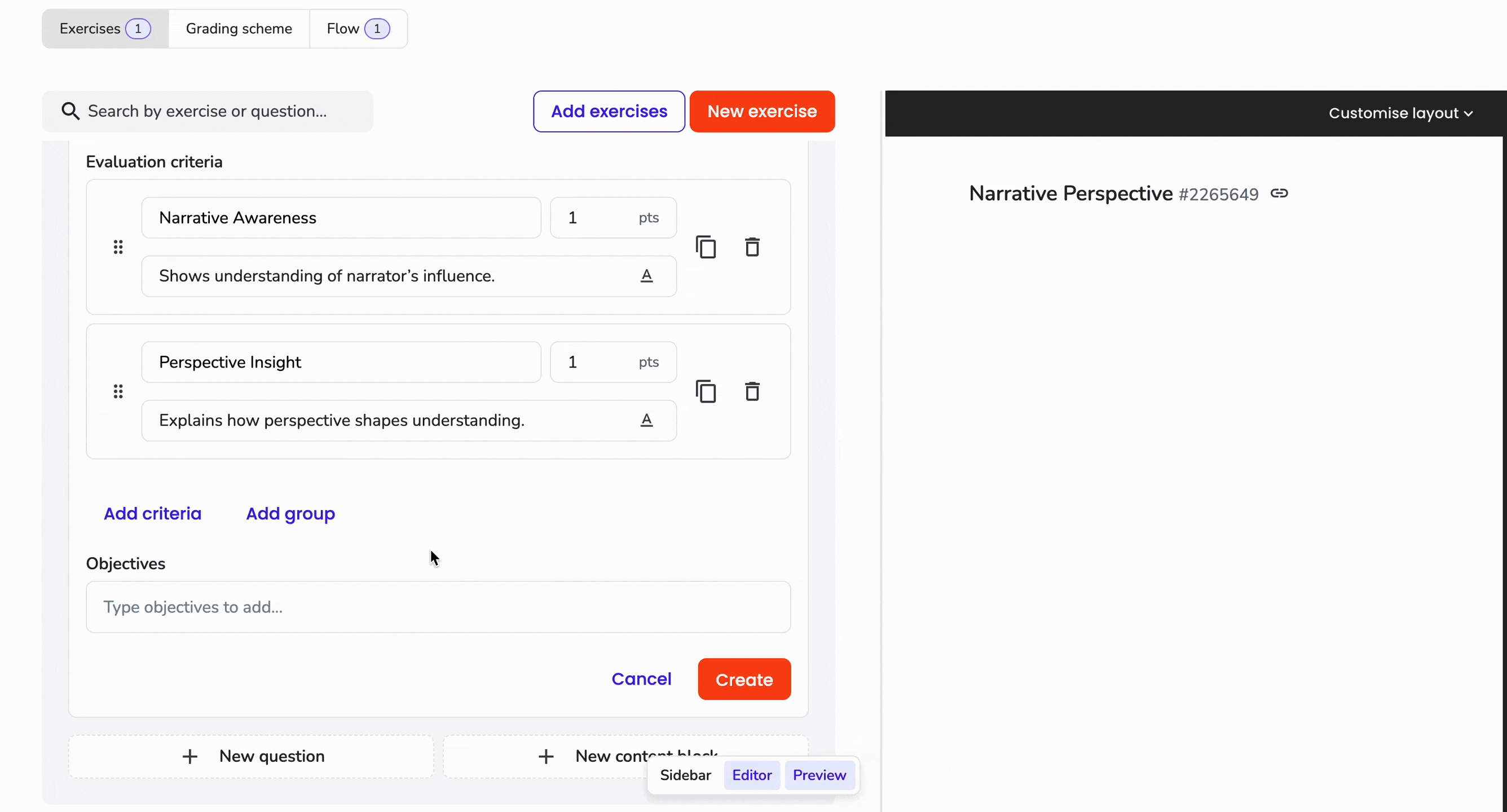The width and height of the screenshot is (1507, 812).
Task: Open text formatting for perspective shapes description
Action: point(646,420)
